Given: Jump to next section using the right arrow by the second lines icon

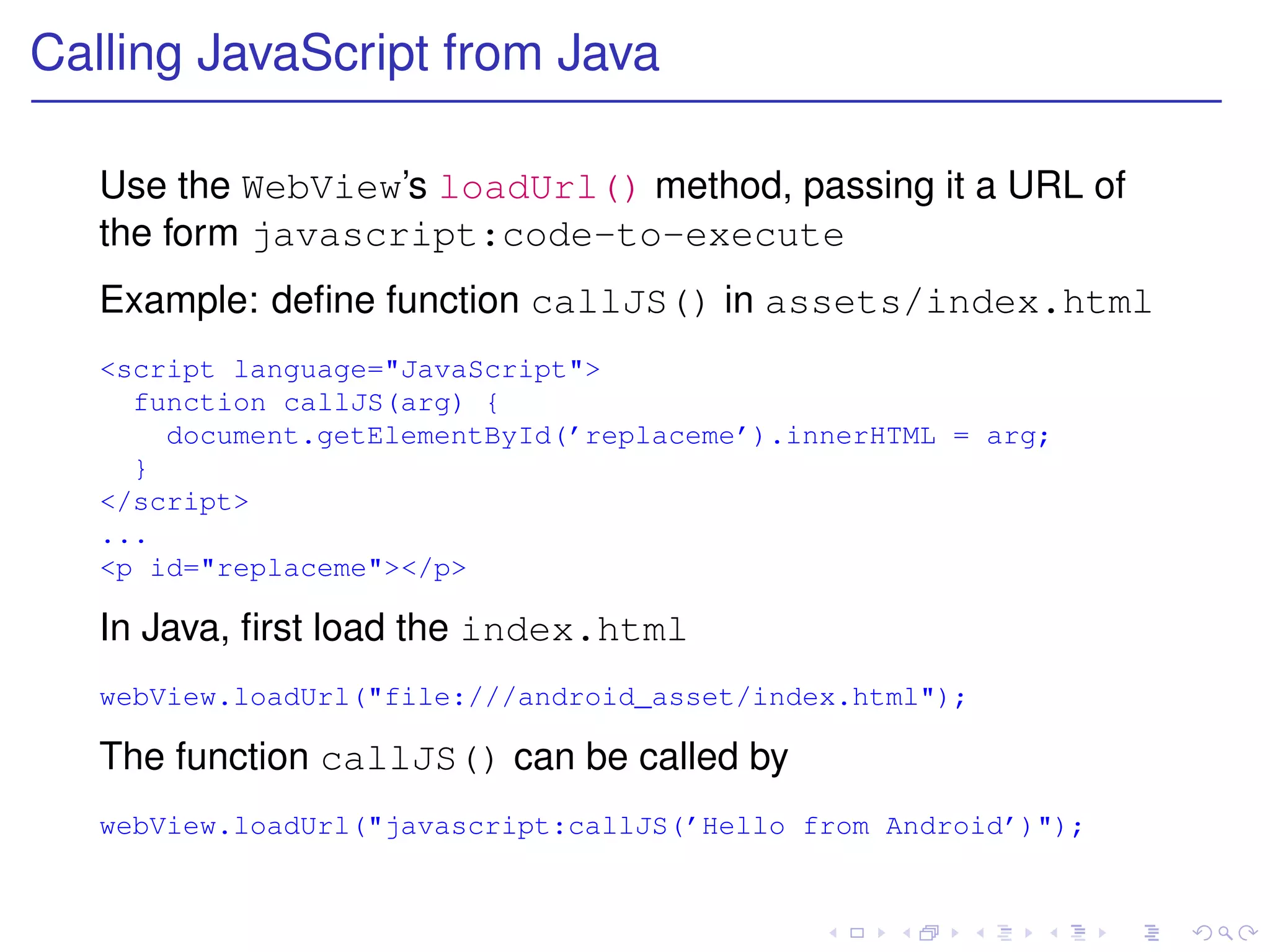Looking at the screenshot, I should [1102, 933].
